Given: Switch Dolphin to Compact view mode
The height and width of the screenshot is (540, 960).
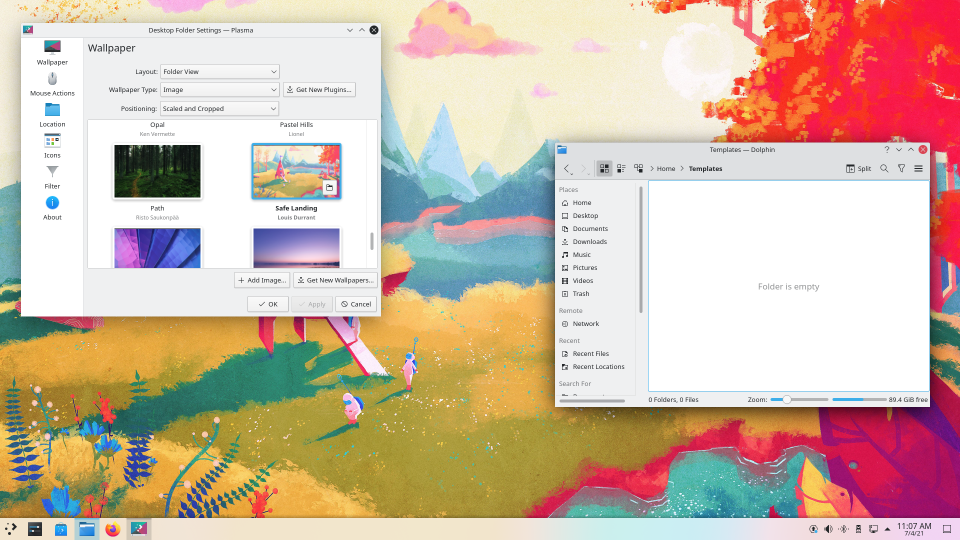Looking at the screenshot, I should pyautogui.click(x=621, y=169).
